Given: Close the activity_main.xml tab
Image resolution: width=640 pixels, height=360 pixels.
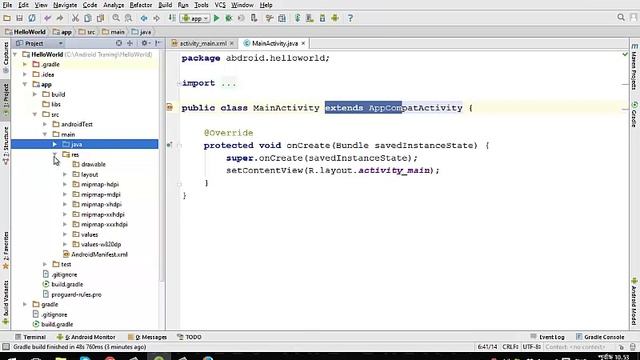Looking at the screenshot, I should (x=232, y=43).
